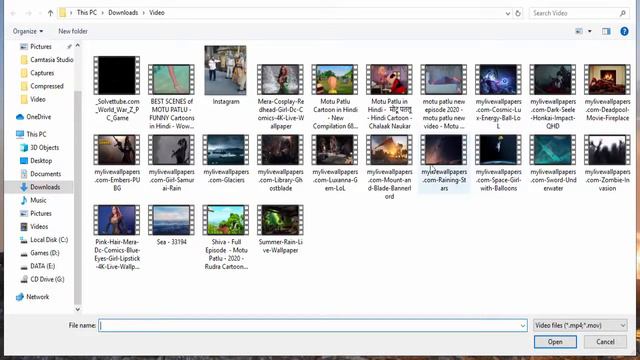Select motu patlu new episode 2020 video

(x=444, y=96)
